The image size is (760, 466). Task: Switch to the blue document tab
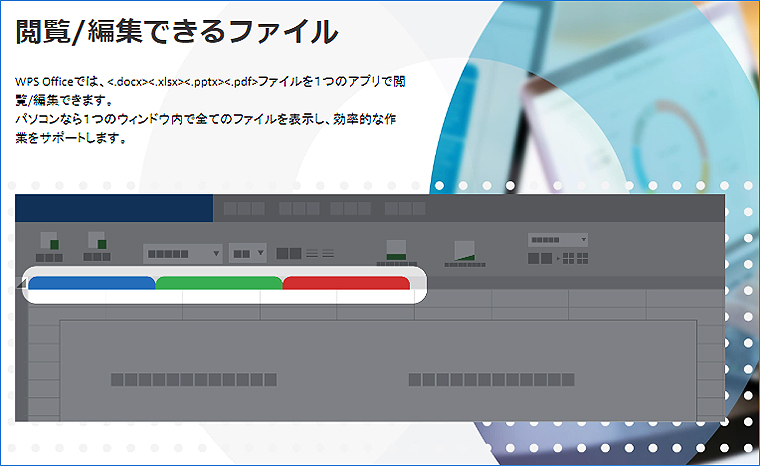click(x=91, y=283)
